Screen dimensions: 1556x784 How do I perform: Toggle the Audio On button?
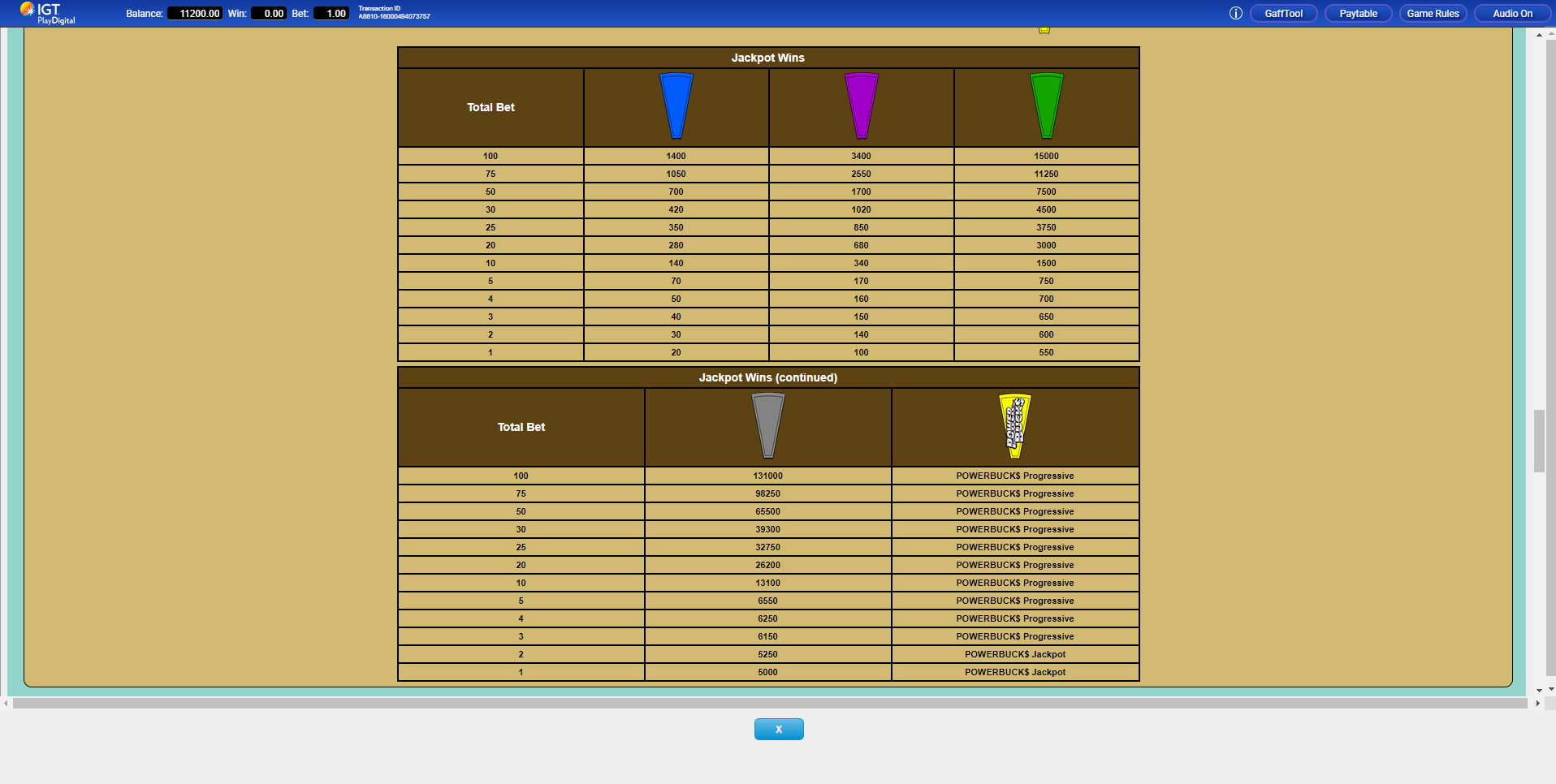(1512, 14)
